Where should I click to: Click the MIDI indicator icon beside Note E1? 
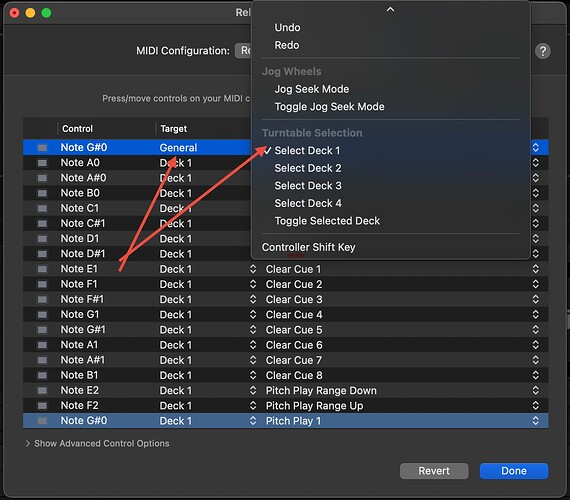pyautogui.click(x=42, y=269)
